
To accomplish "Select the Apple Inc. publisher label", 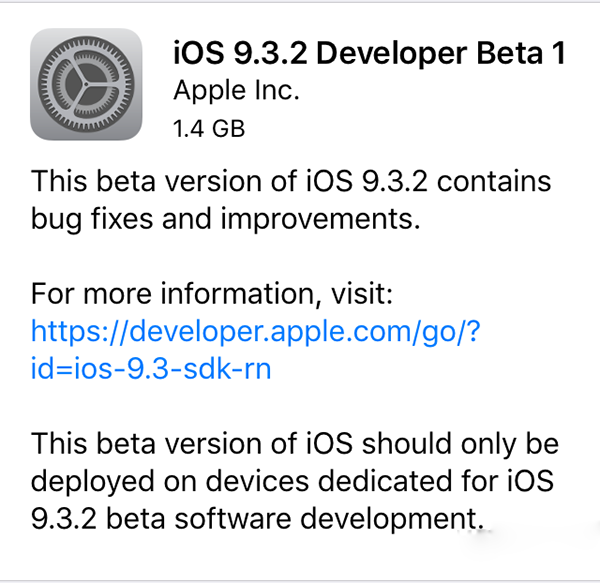I will click(x=236, y=90).
